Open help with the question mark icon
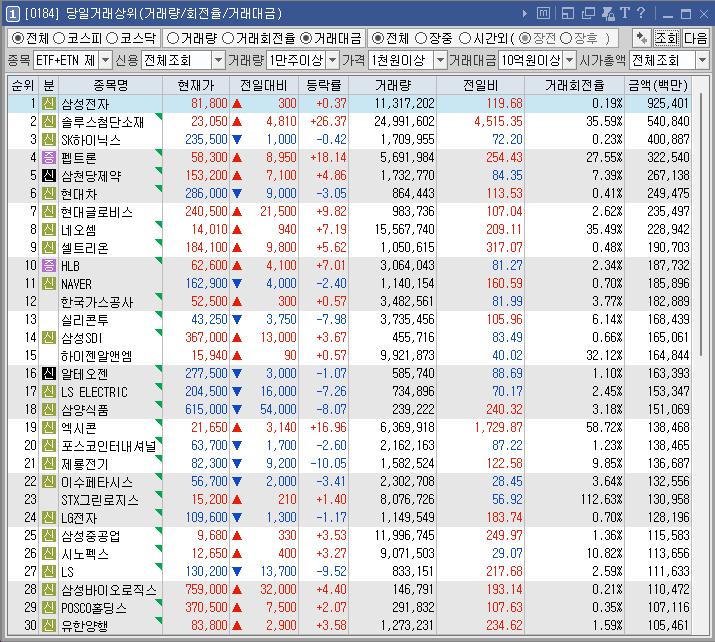The width and height of the screenshot is (715, 642). click(641, 13)
